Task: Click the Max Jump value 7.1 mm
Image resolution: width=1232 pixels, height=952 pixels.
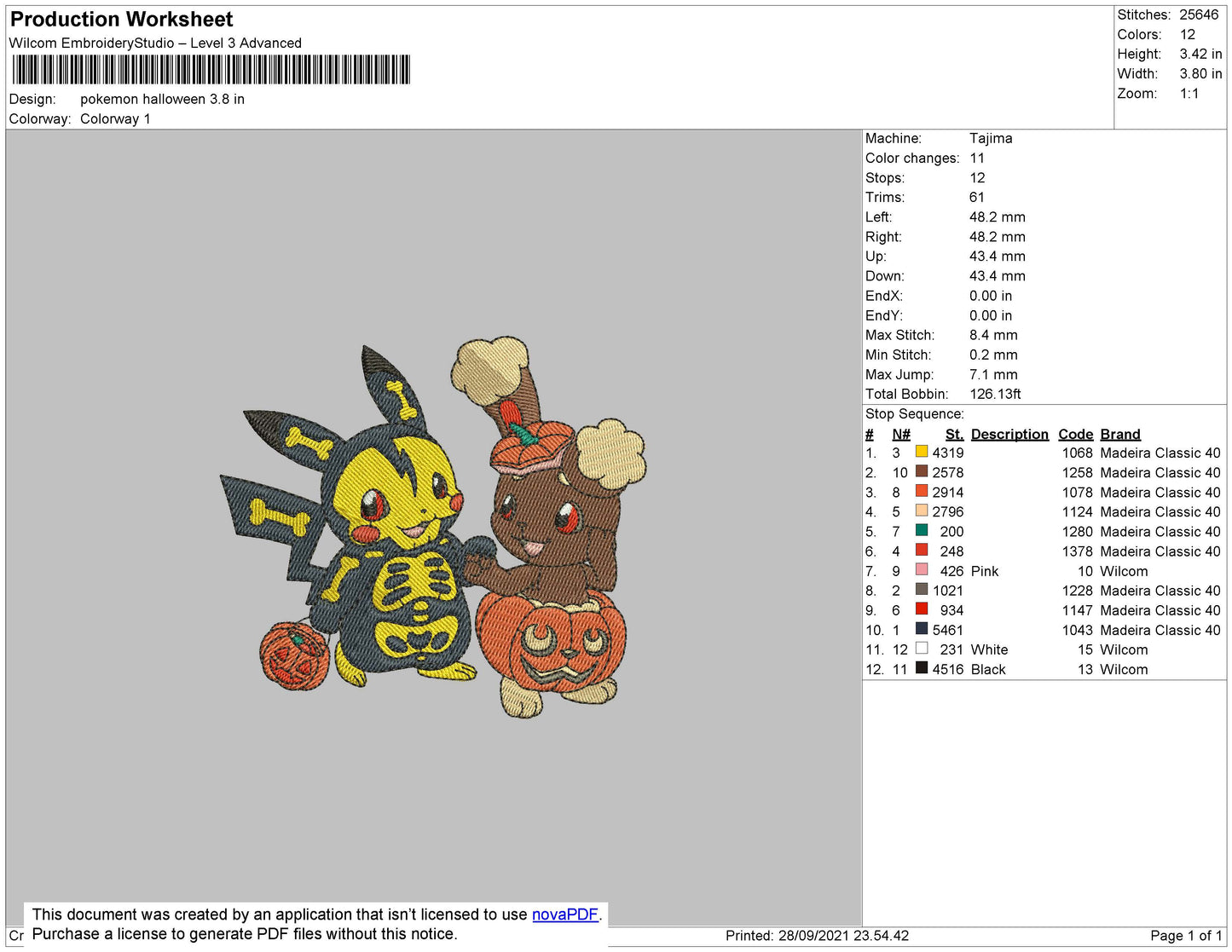Action: point(993,374)
